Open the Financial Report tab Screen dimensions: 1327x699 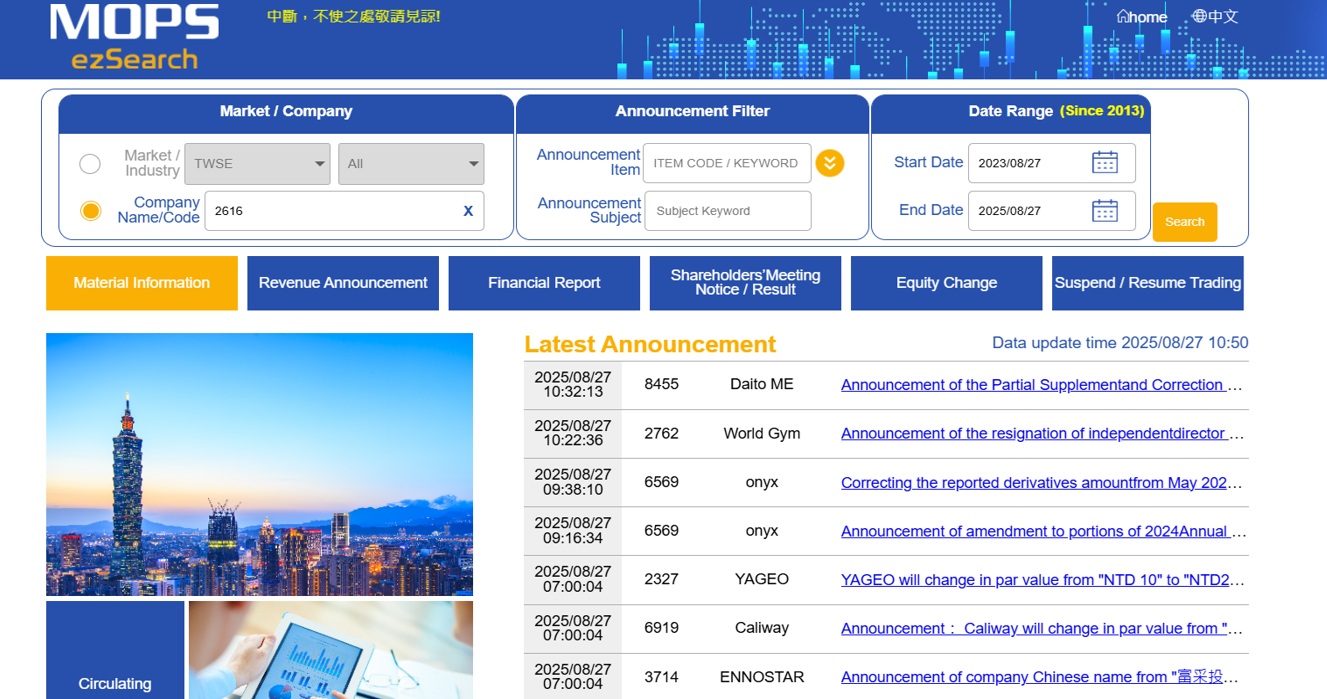click(x=544, y=283)
